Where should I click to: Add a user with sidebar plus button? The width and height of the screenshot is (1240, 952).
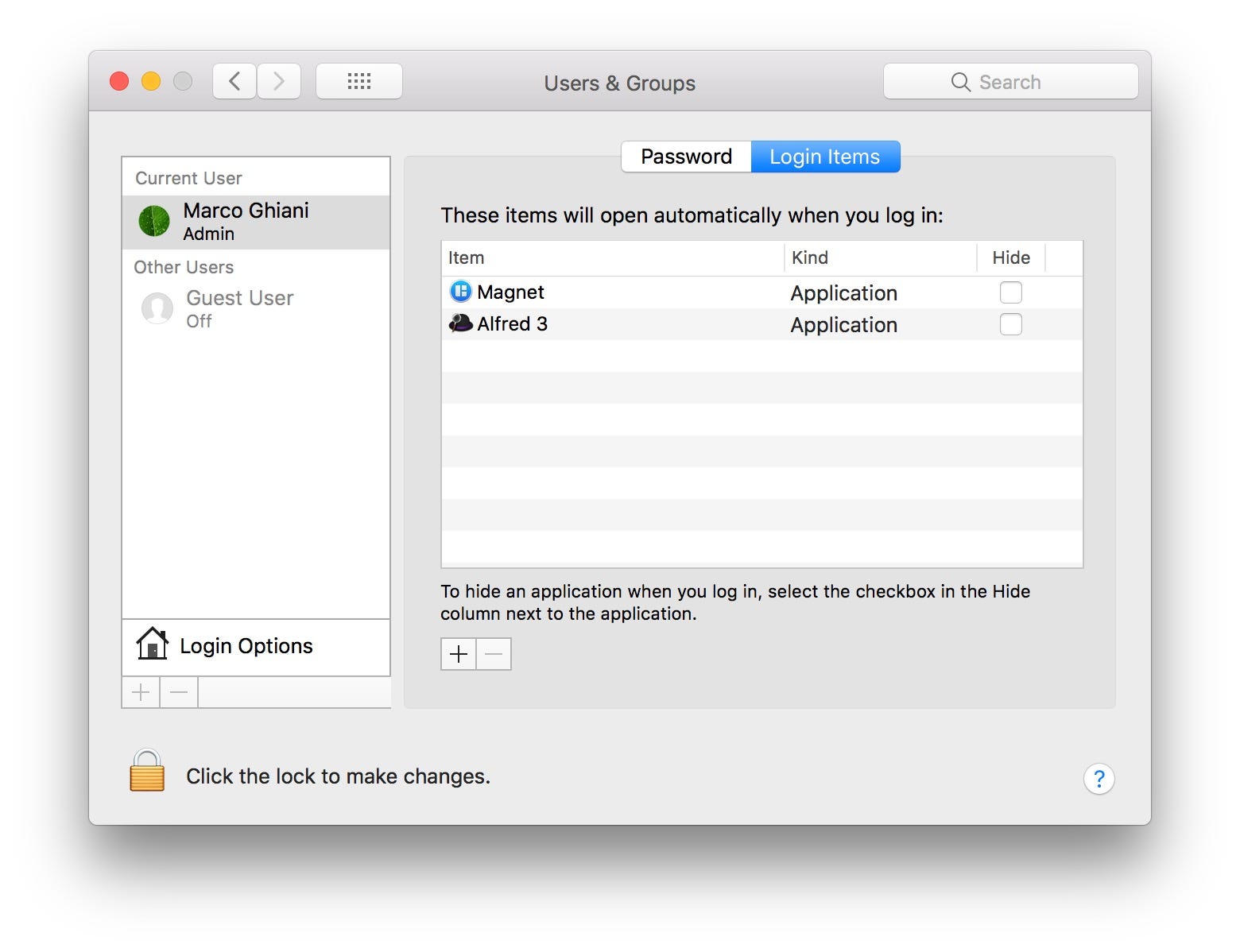coord(141,692)
